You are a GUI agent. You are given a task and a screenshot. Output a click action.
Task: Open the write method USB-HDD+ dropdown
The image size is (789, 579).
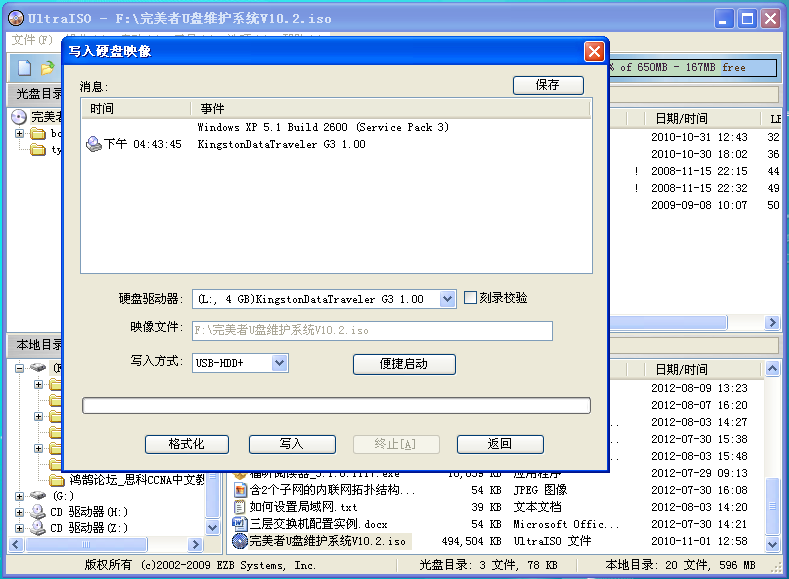point(280,363)
